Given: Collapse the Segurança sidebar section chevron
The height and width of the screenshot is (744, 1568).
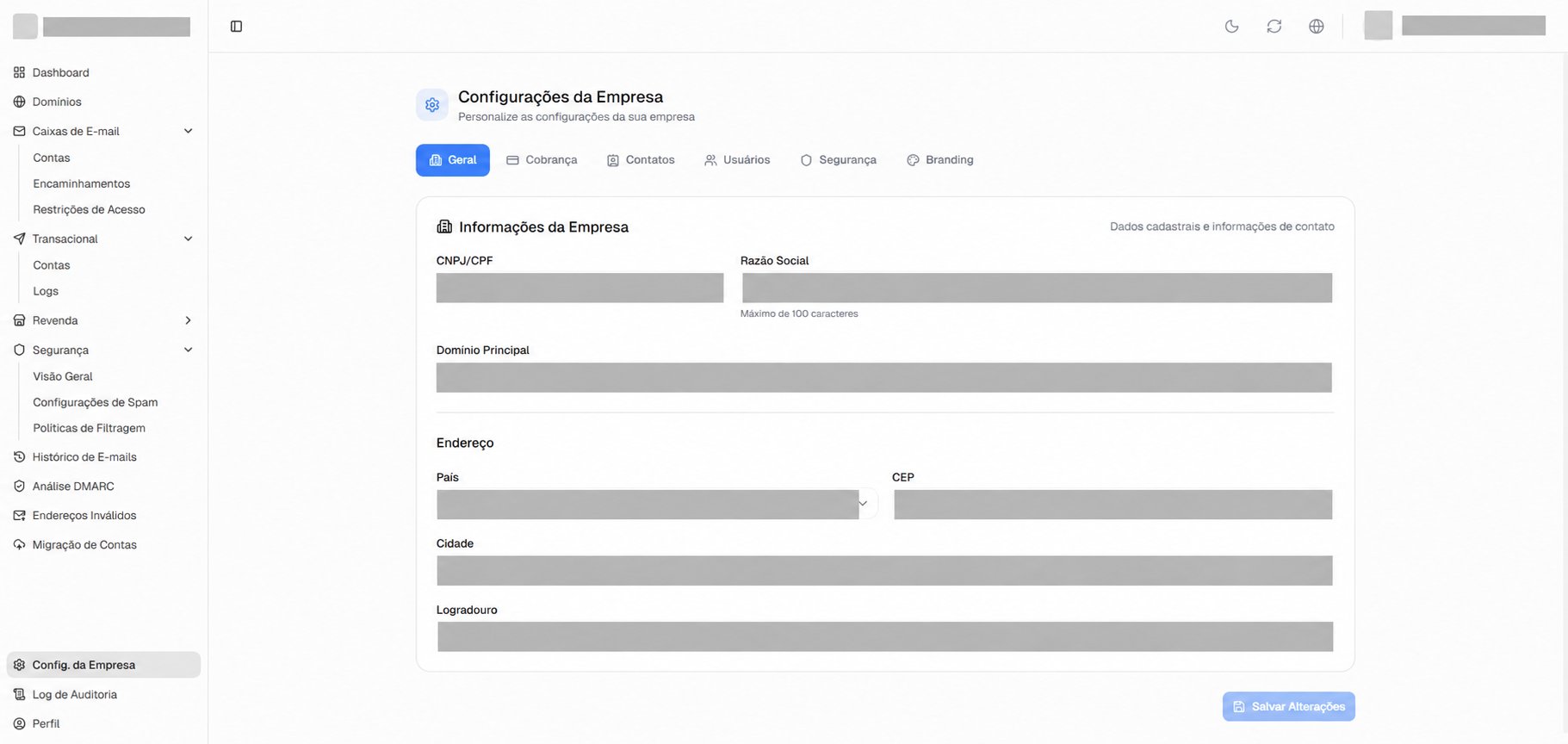Looking at the screenshot, I should click(x=188, y=350).
